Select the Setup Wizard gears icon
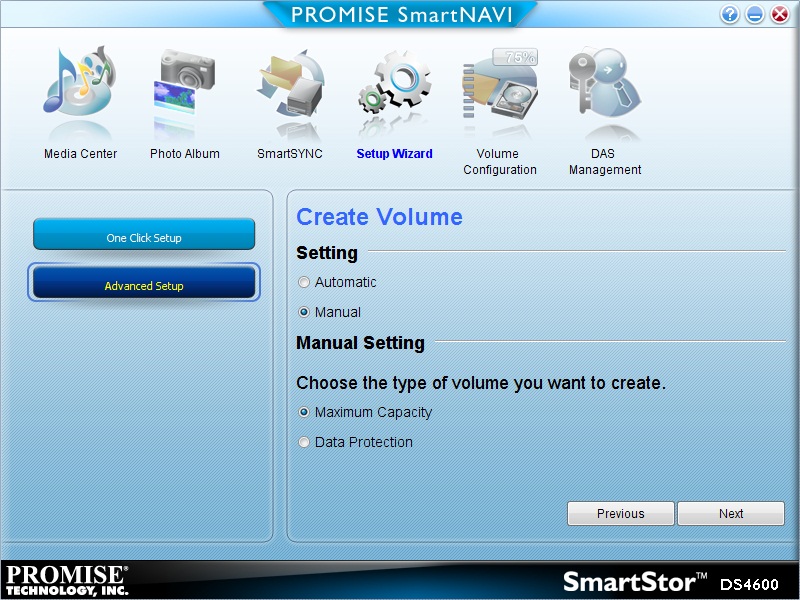Image resolution: width=800 pixels, height=600 pixels. [394, 82]
